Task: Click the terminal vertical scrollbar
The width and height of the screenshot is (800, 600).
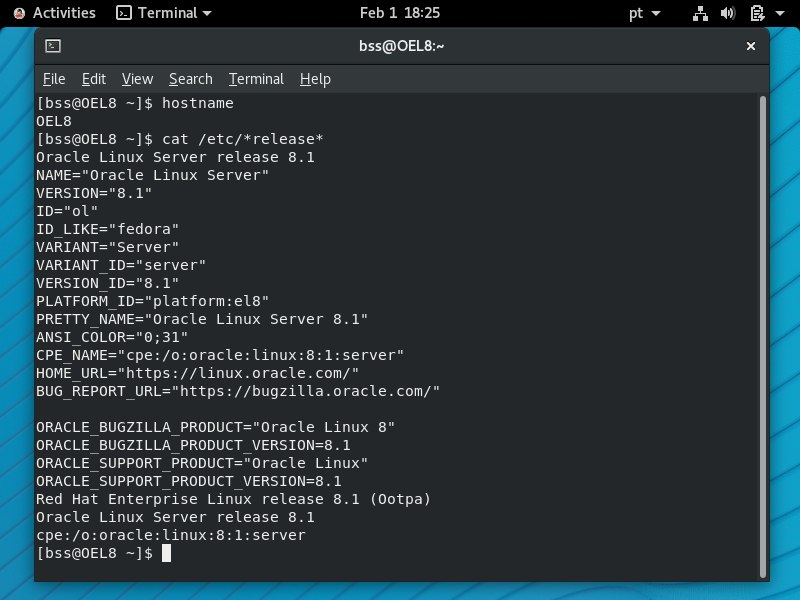Action: [x=763, y=337]
